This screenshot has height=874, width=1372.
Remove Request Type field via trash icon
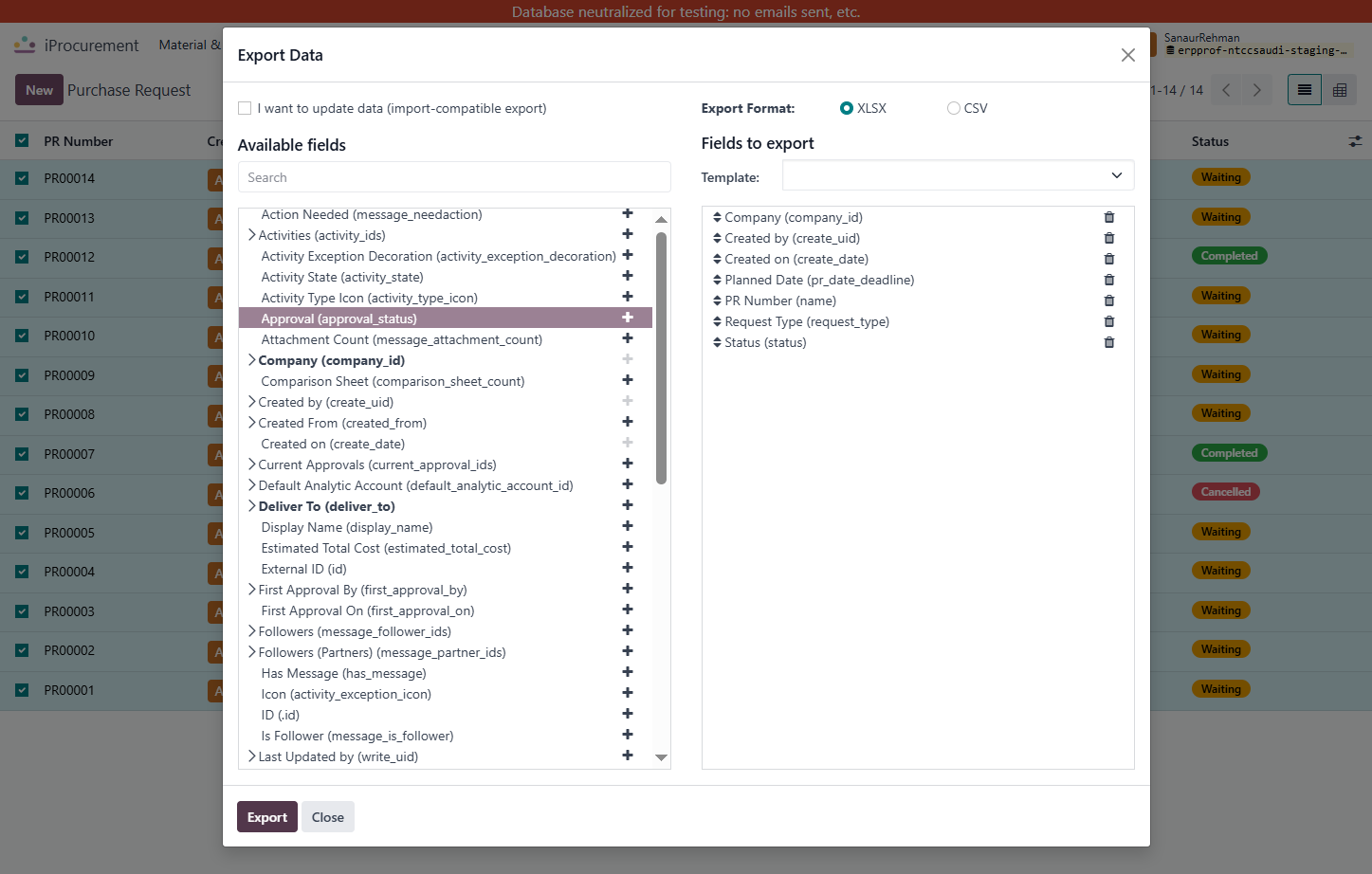[1109, 321]
